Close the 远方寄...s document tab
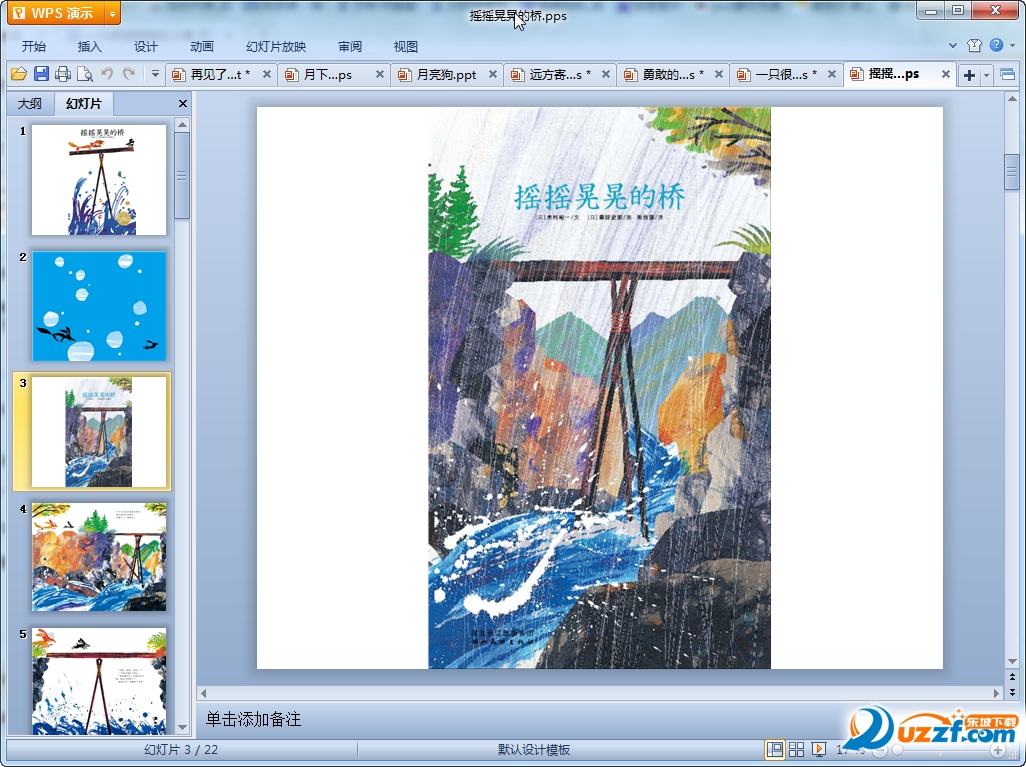This screenshot has width=1026, height=767. pos(606,75)
